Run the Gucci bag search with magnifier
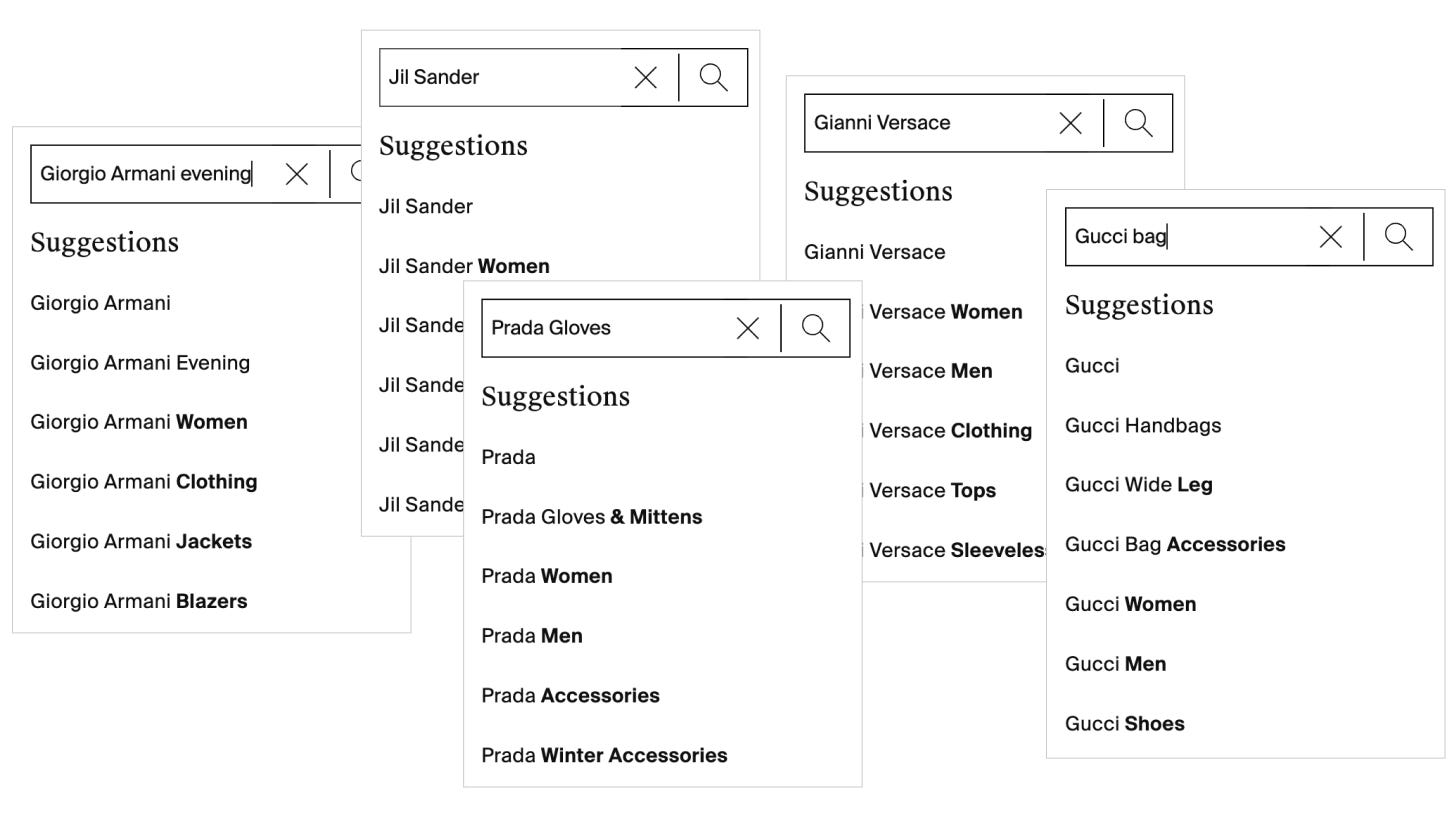The image size is (1456, 820). (x=1398, y=237)
